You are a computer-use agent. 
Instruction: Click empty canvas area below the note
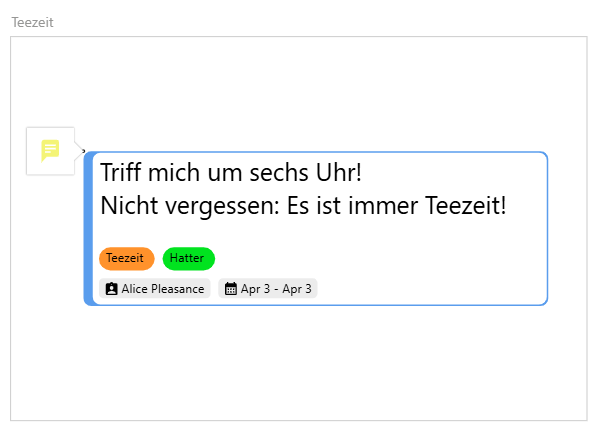(298, 362)
